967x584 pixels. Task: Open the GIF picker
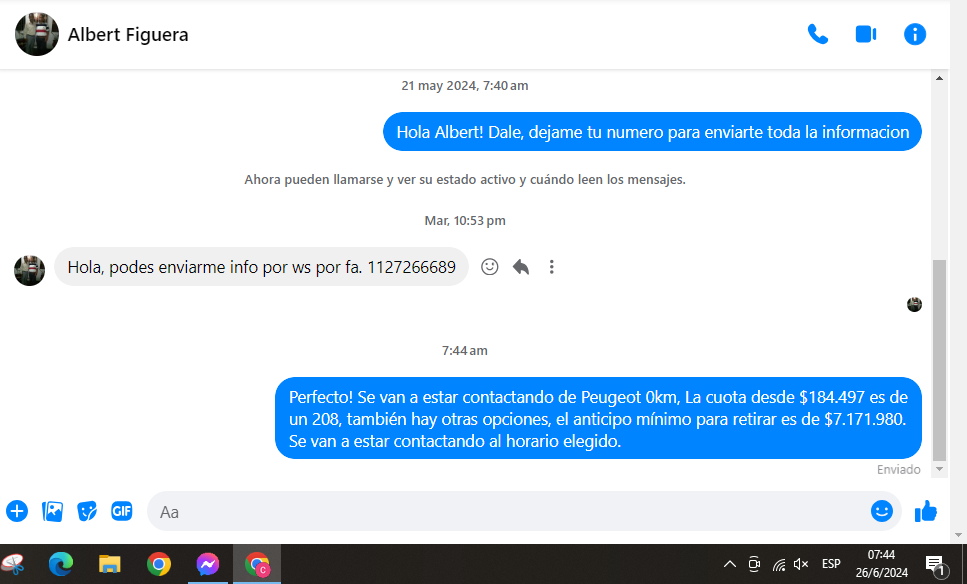[x=122, y=511]
